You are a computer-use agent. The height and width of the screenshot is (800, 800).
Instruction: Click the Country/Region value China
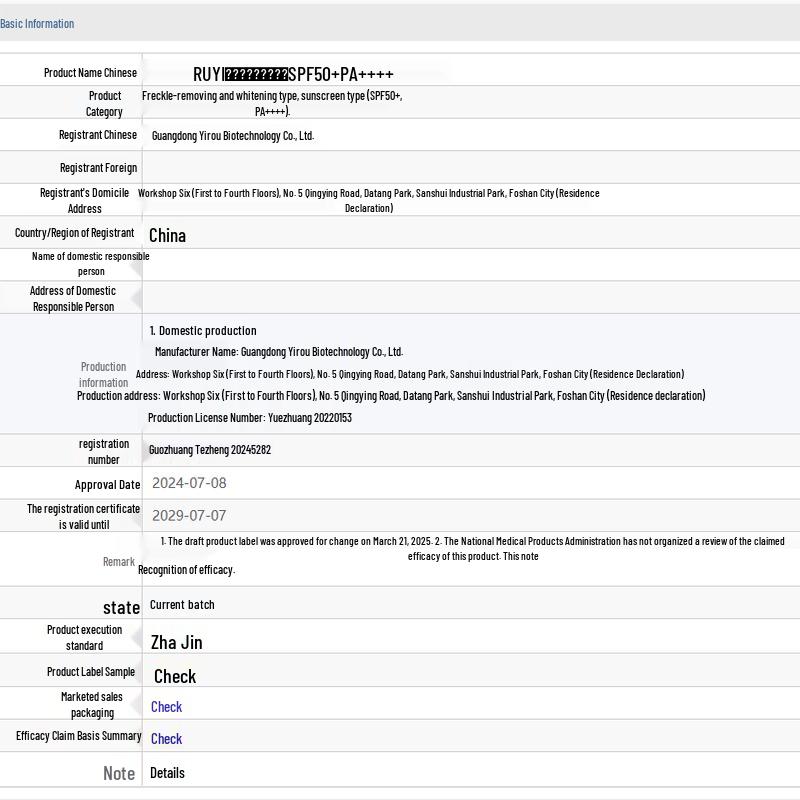tap(167, 235)
